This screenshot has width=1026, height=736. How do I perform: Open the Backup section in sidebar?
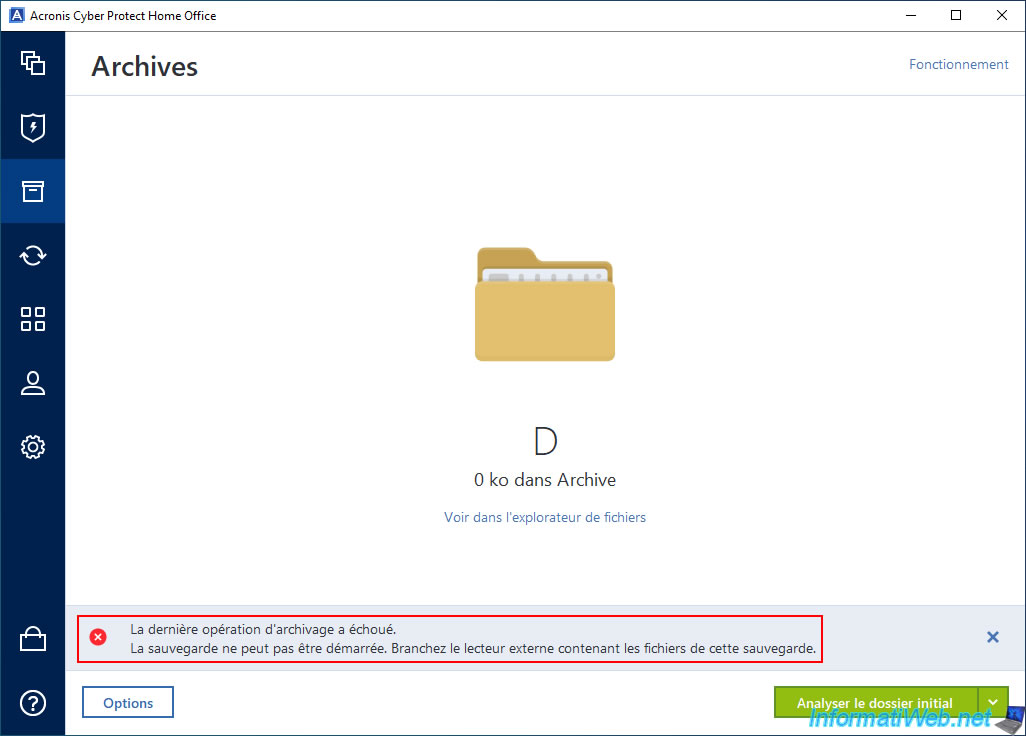(33, 63)
